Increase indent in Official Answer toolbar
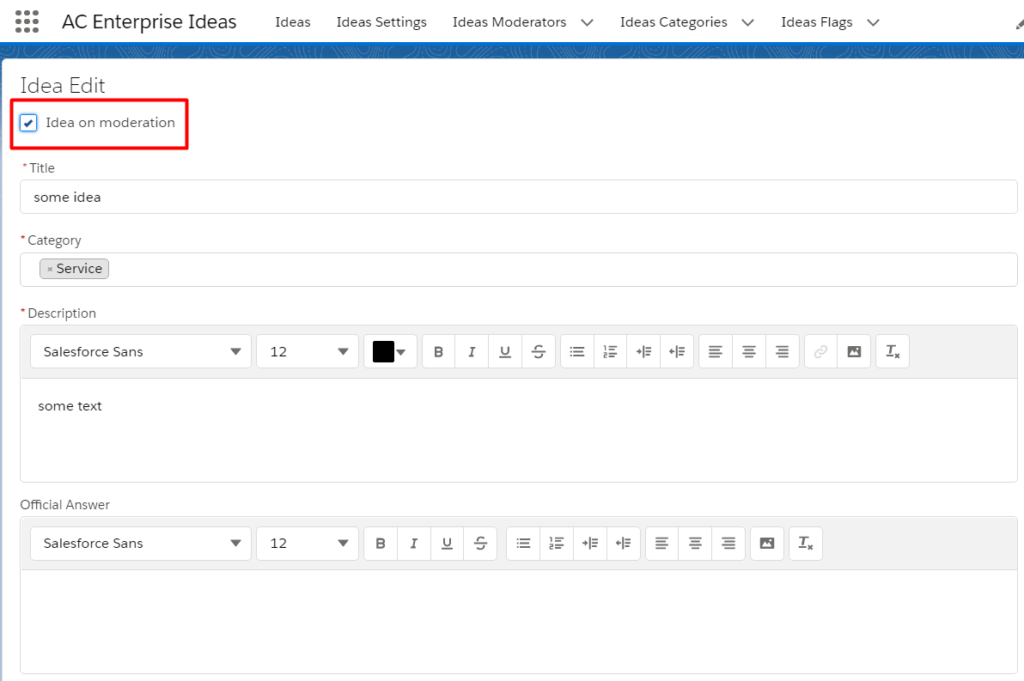The width and height of the screenshot is (1024, 681). coord(590,543)
